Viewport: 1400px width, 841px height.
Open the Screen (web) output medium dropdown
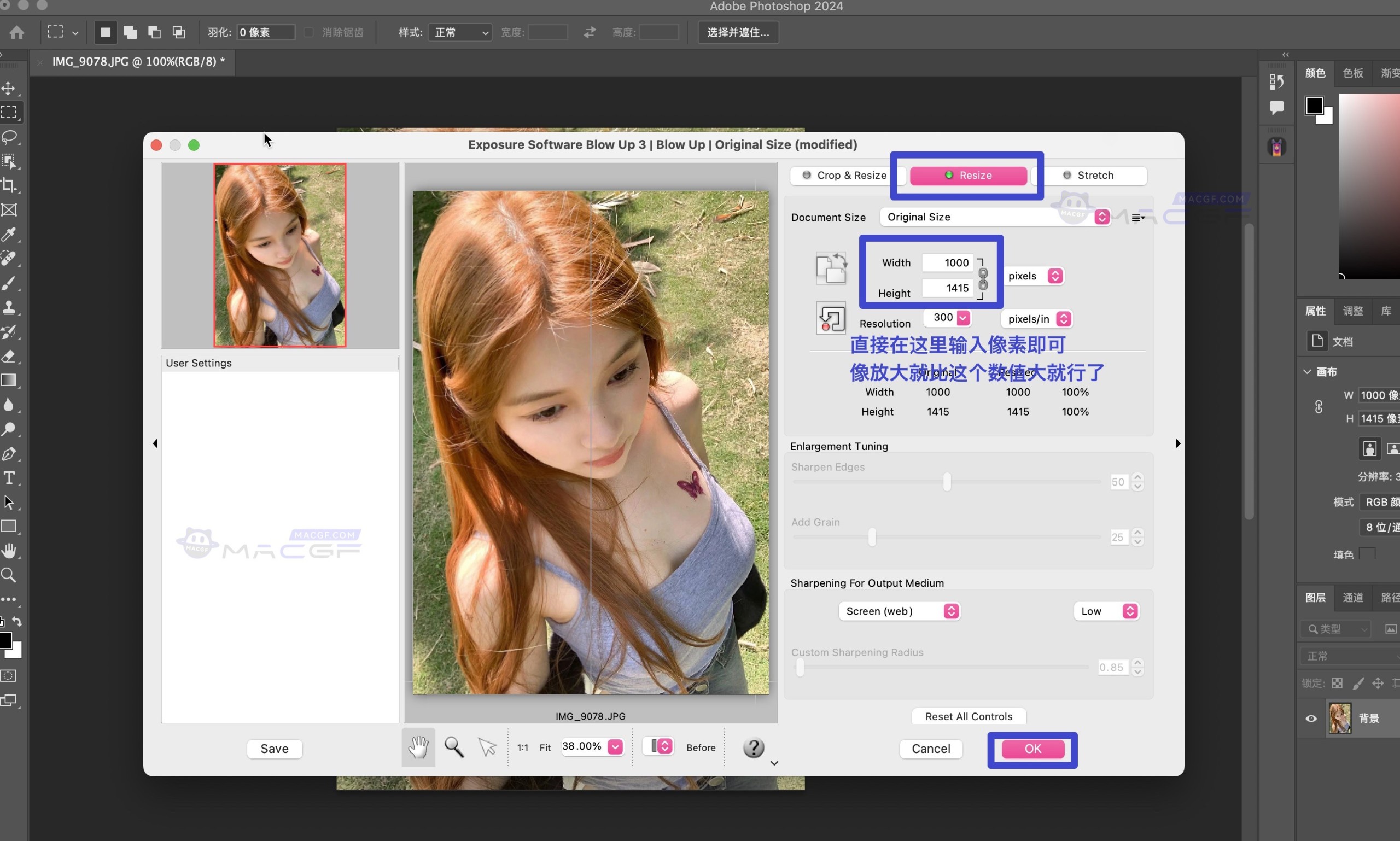[x=899, y=611]
